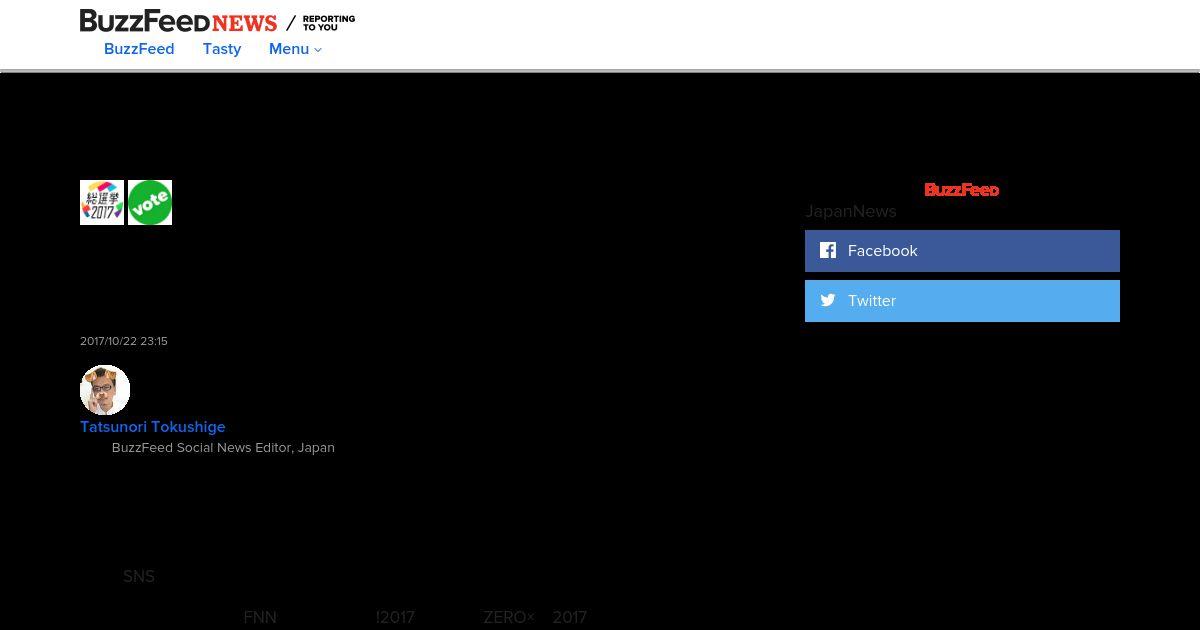Click the Reporting To You tagline
Image resolution: width=1200 pixels, height=630 pixels.
point(329,22)
